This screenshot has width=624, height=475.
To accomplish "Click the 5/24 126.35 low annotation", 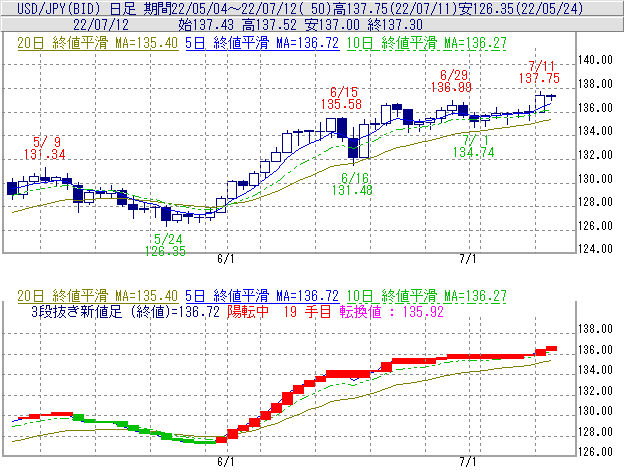I will pyautogui.click(x=166, y=245).
